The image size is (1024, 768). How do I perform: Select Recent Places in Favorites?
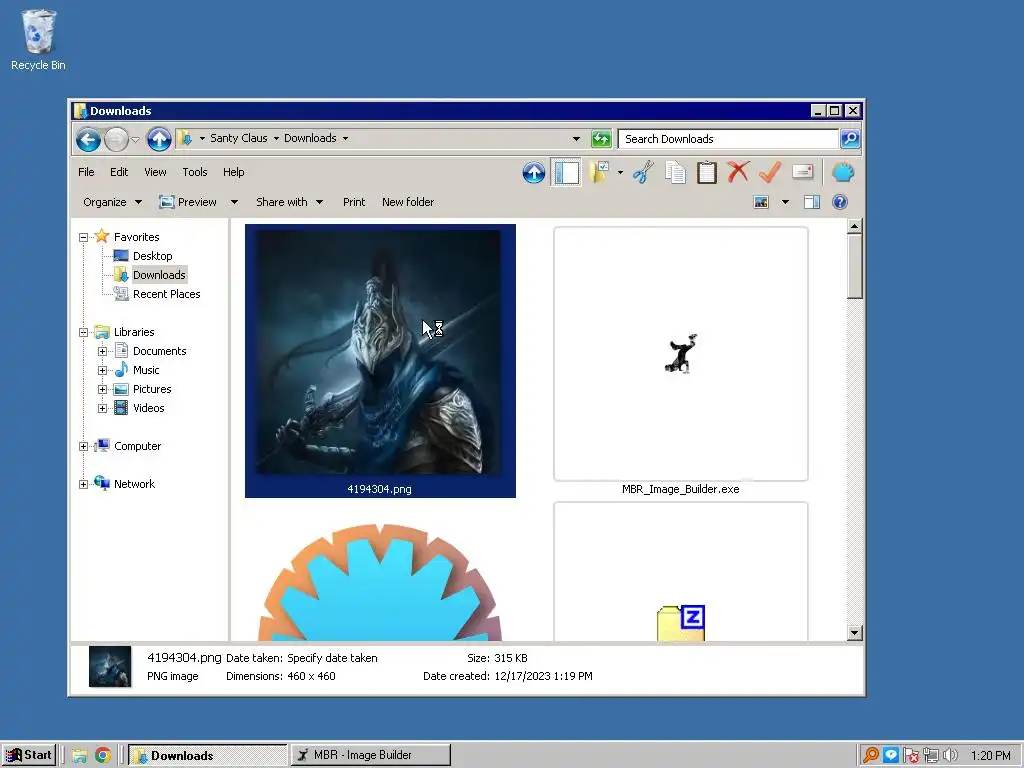(167, 294)
